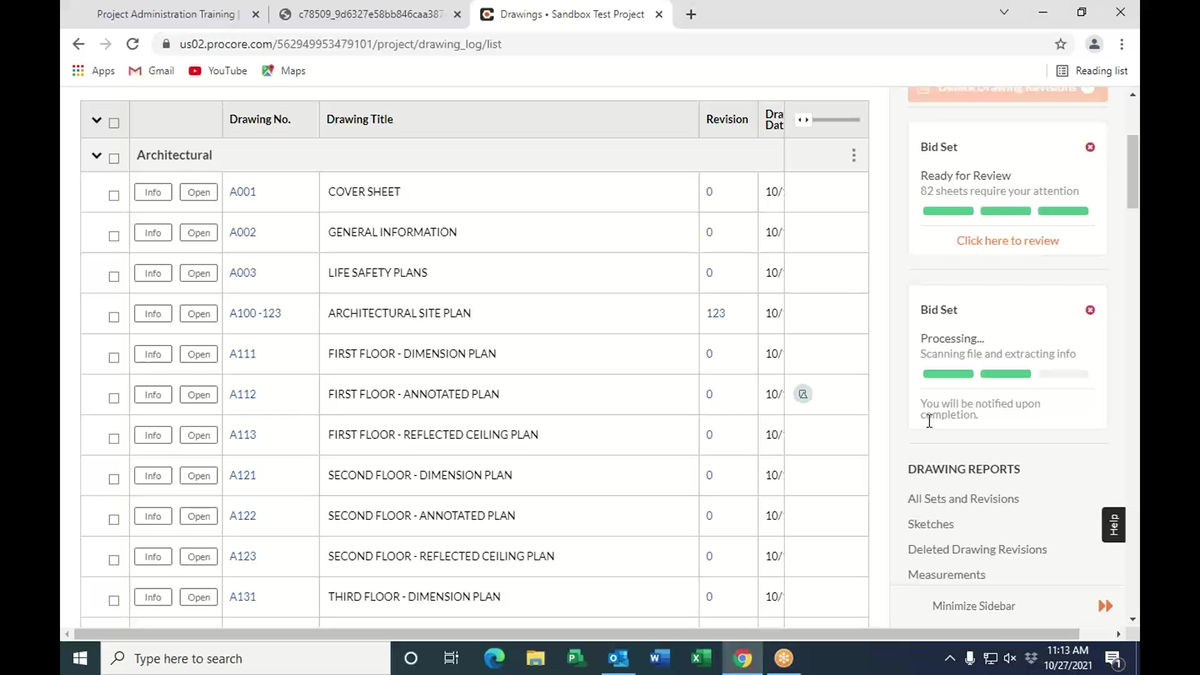The image size is (1200, 675).
Task: Open the YouTube bookmark
Action: 217,71
